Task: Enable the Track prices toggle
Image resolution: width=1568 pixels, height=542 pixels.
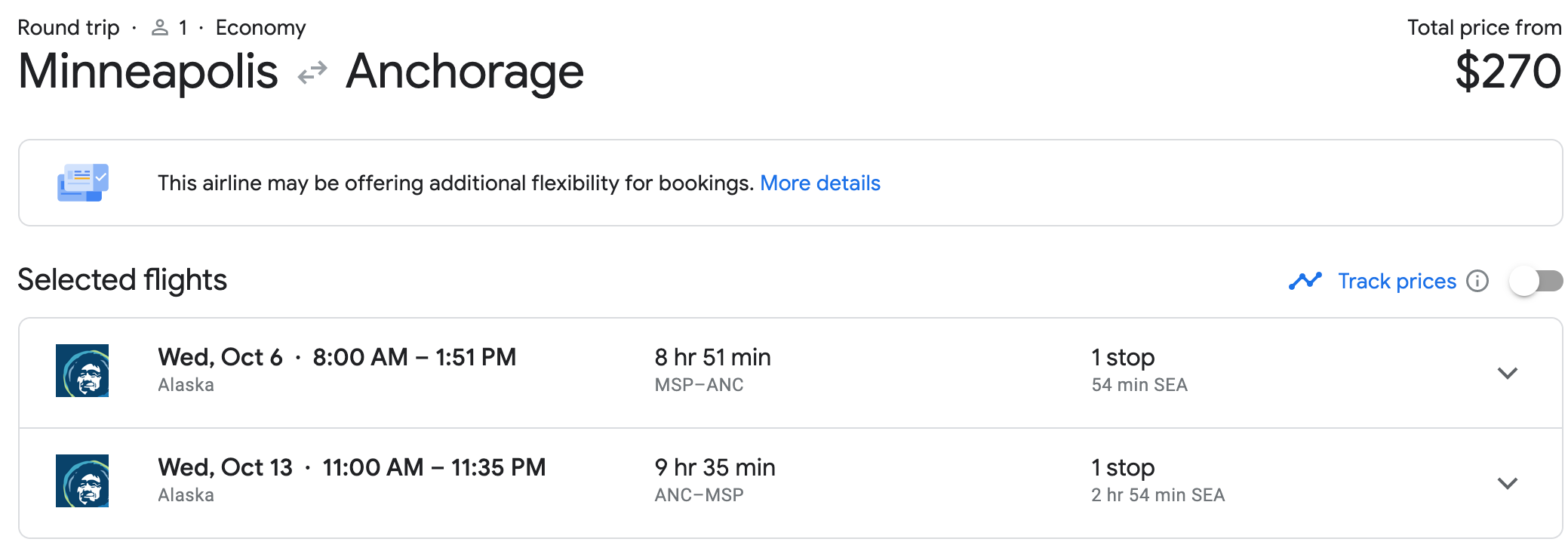Action: (1536, 281)
